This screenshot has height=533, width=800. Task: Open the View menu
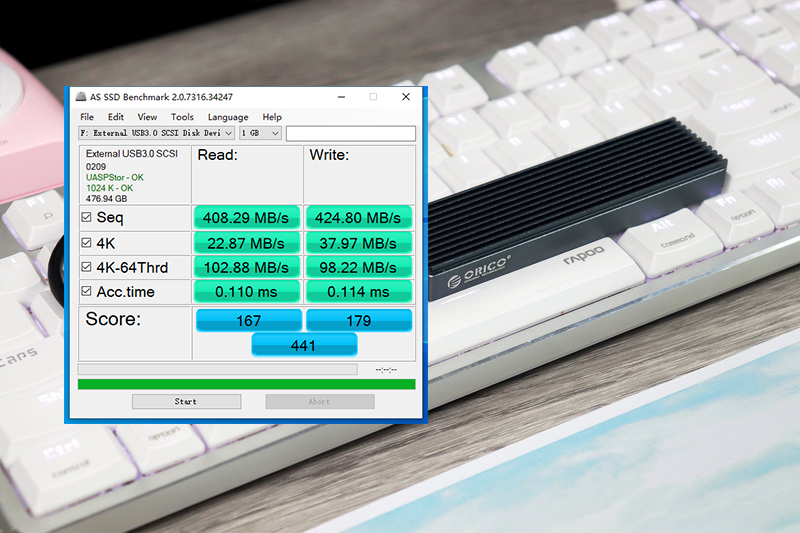pos(147,117)
